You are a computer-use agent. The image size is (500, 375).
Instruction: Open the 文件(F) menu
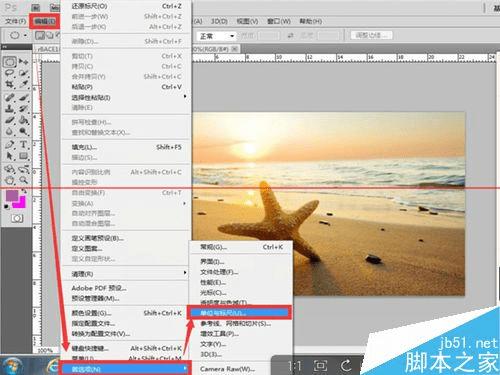15,21
